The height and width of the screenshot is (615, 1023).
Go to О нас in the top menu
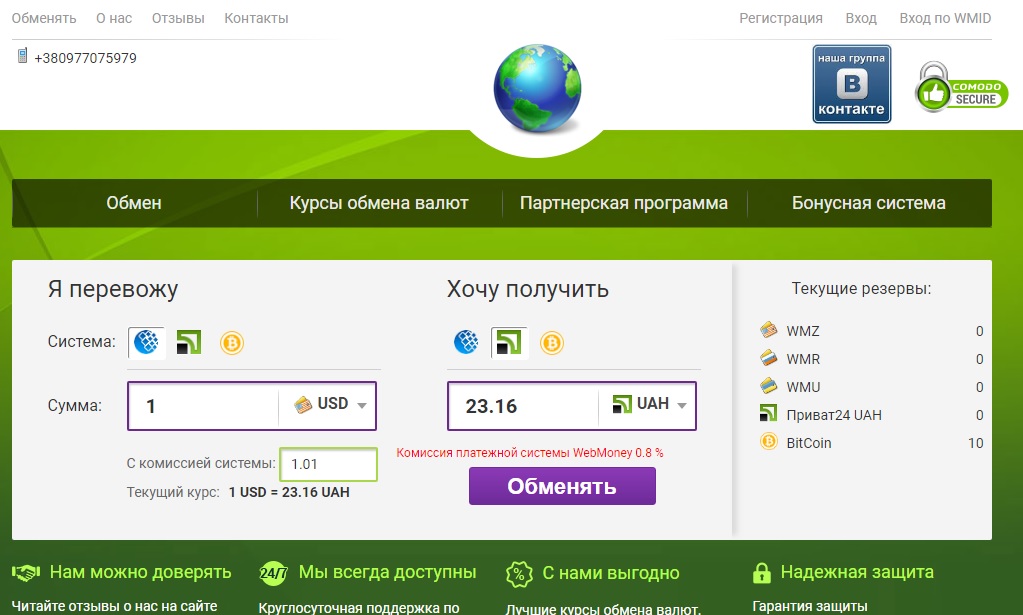(114, 18)
